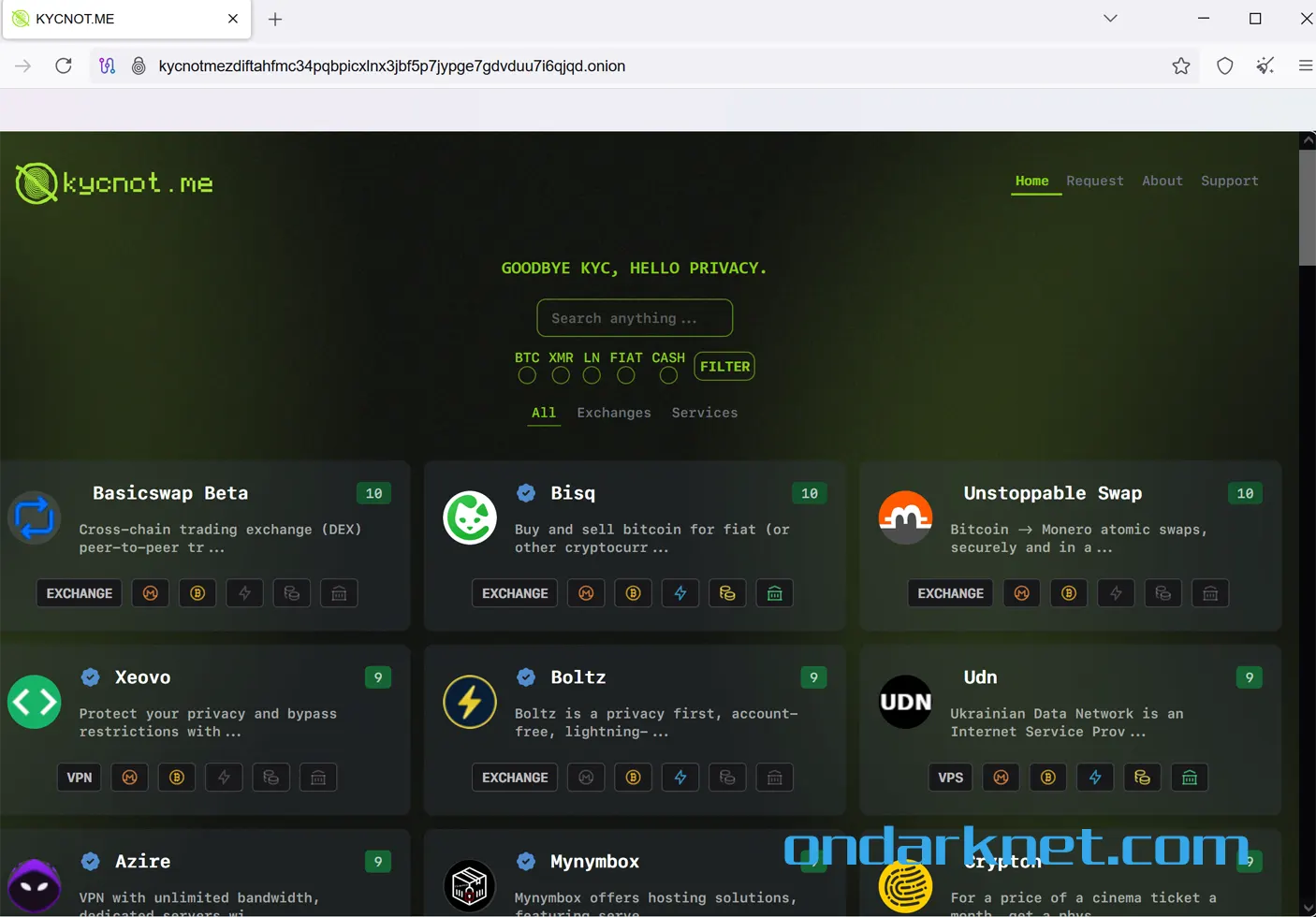Image resolution: width=1316 pixels, height=917 pixels.
Task: Open the About page
Action: tap(1162, 181)
